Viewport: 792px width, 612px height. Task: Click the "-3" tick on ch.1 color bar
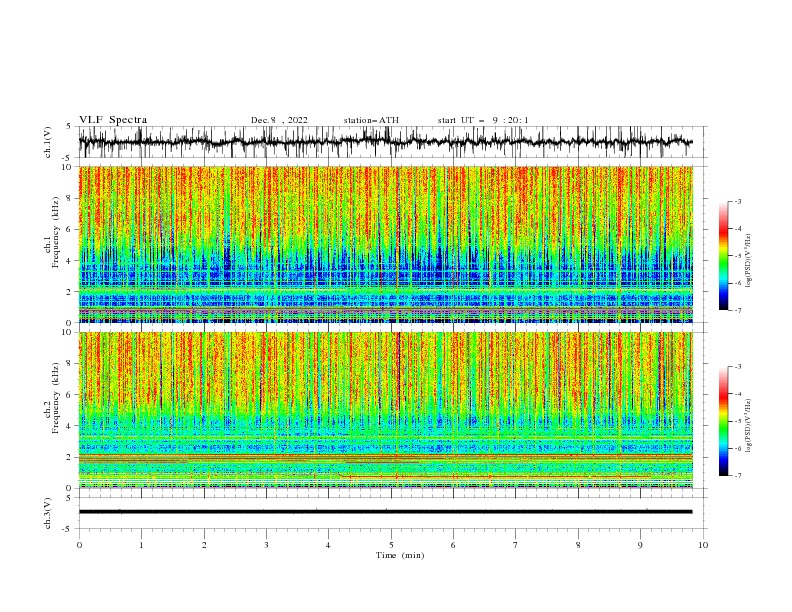tap(738, 201)
